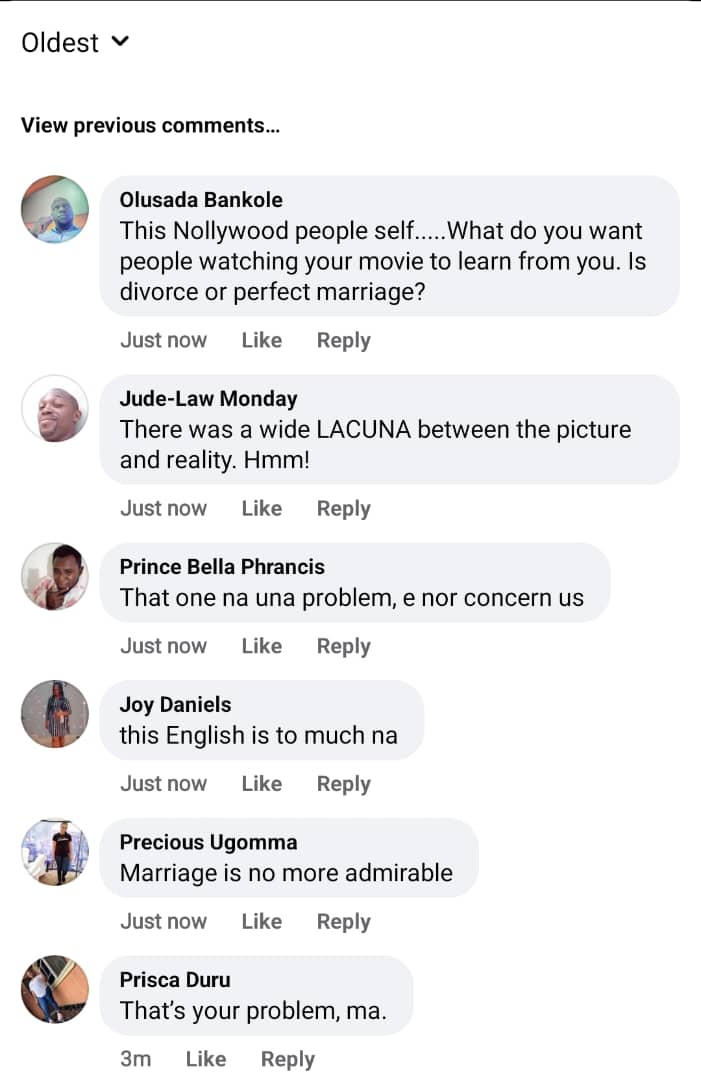Click the 3m timestamp on Prisca Duru's comment

tap(135, 1058)
